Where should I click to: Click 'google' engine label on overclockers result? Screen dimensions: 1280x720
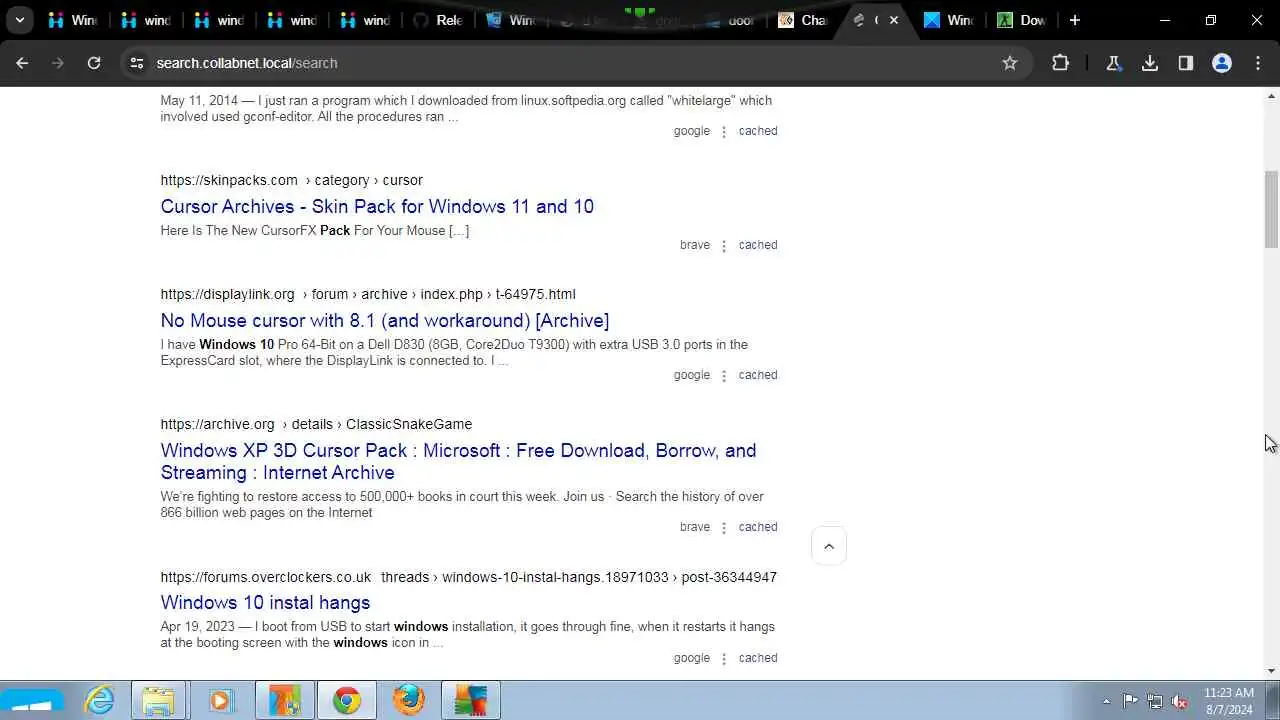[x=692, y=658]
